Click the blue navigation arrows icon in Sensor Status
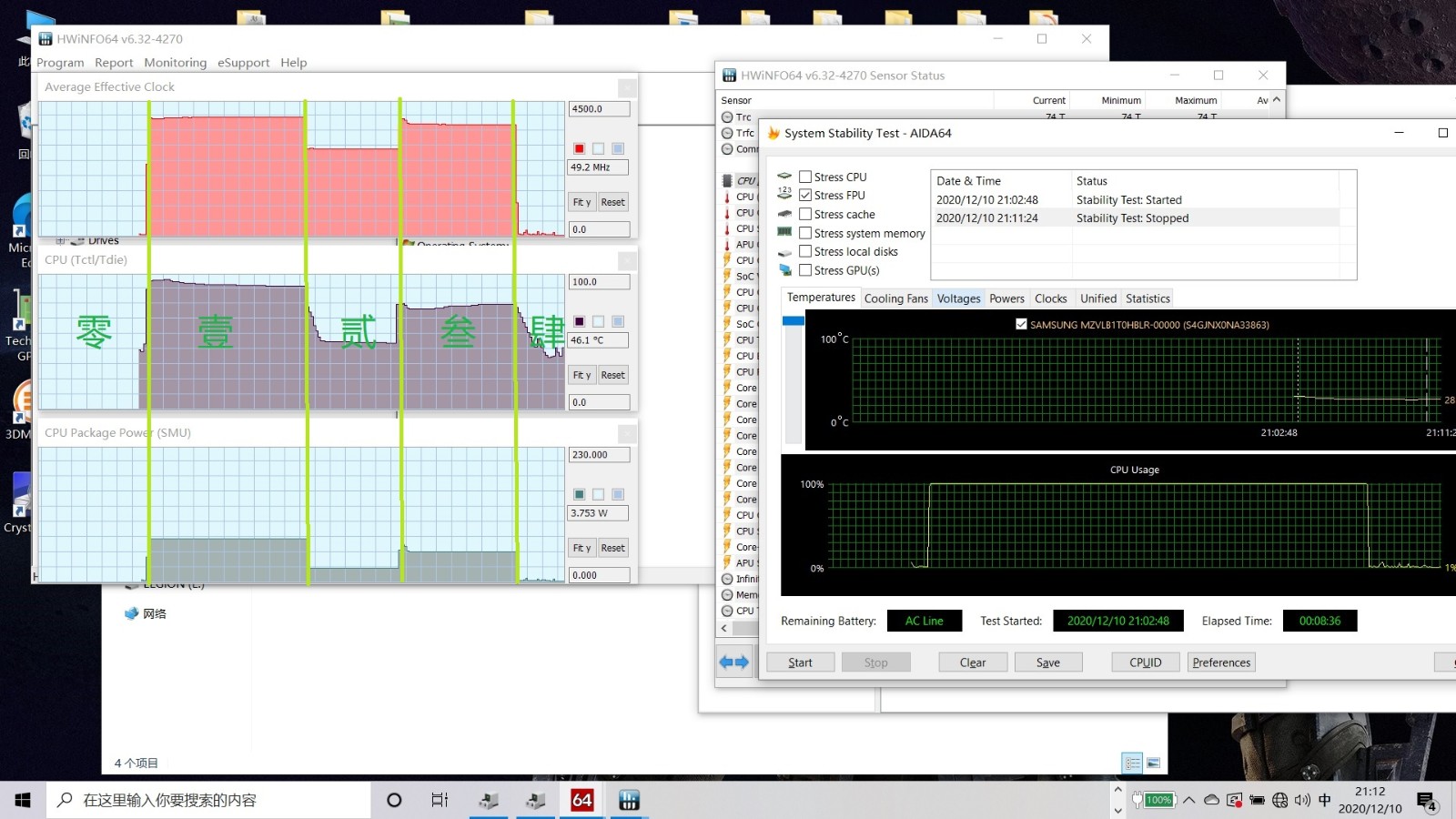This screenshot has width=1456, height=819. point(734,662)
